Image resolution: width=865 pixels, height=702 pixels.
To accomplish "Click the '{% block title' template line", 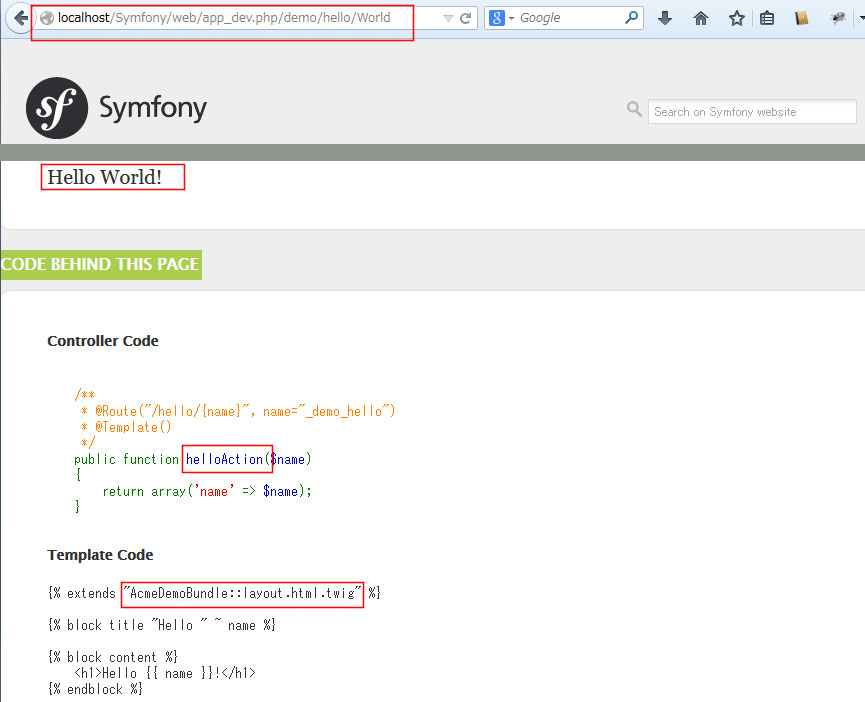I will 162,625.
